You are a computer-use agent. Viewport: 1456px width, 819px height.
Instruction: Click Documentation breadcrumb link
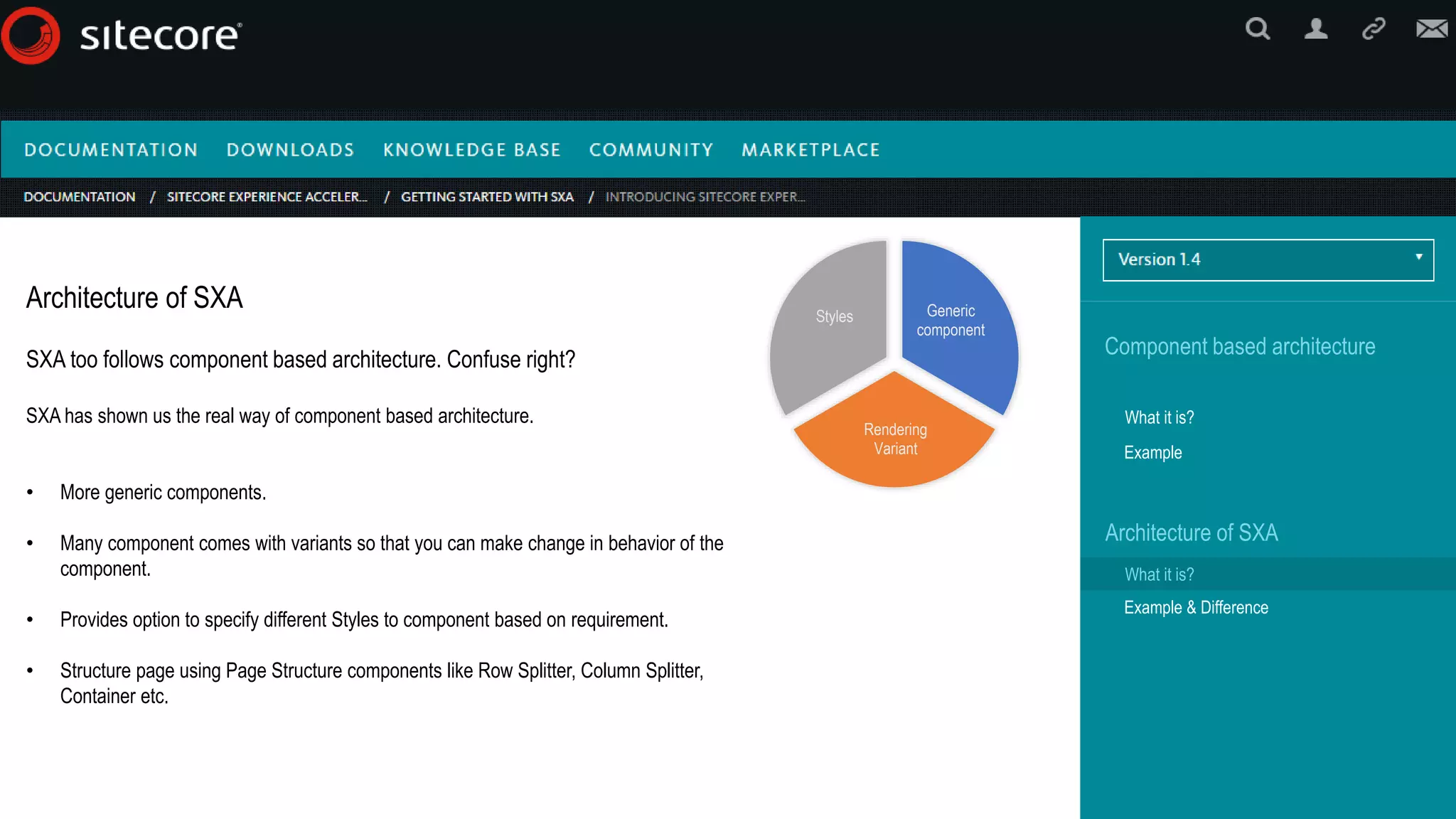click(80, 197)
